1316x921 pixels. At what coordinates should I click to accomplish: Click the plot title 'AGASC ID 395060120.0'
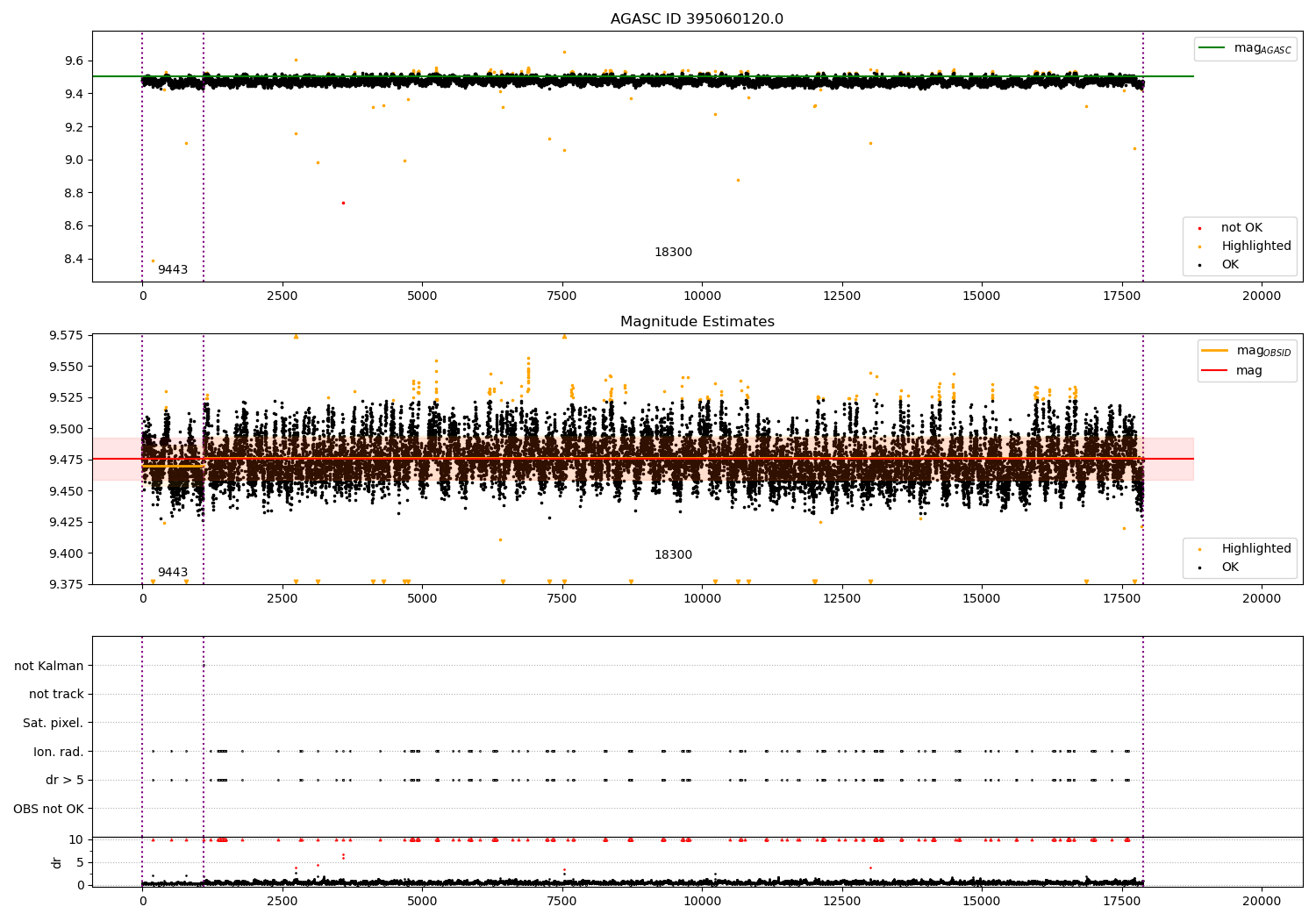697,19
